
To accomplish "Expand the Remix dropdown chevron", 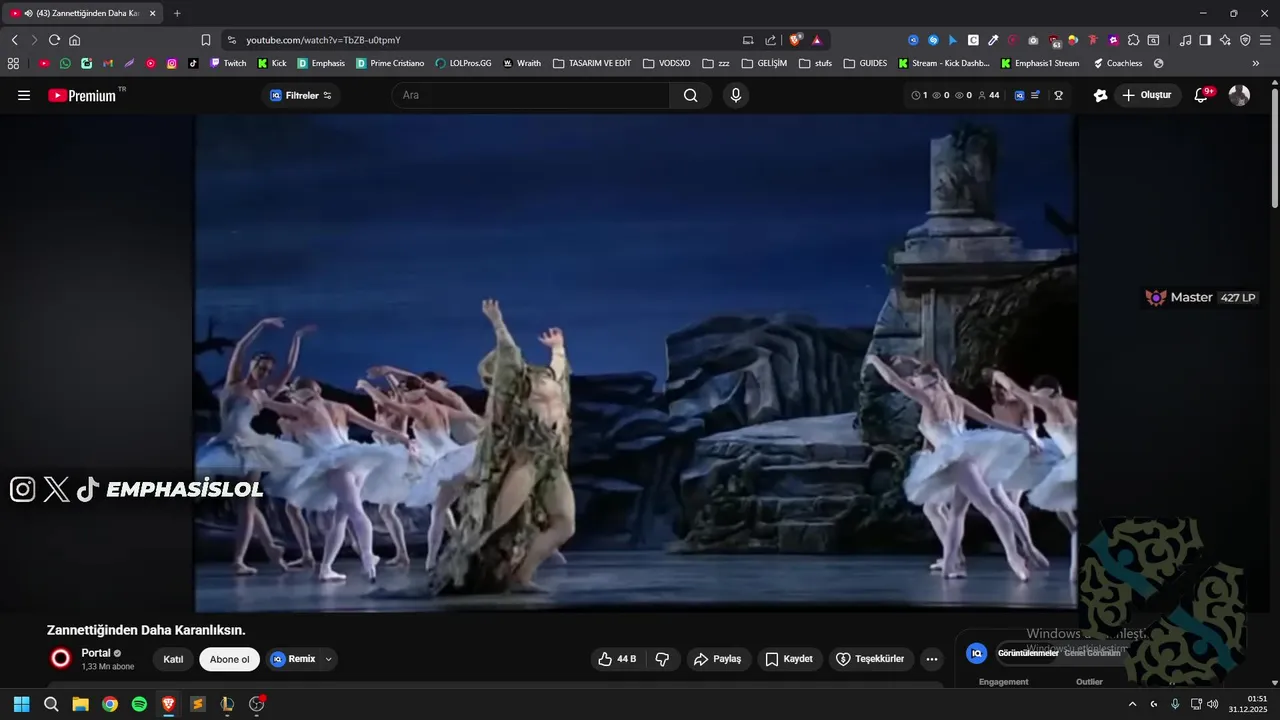I will pos(328,659).
